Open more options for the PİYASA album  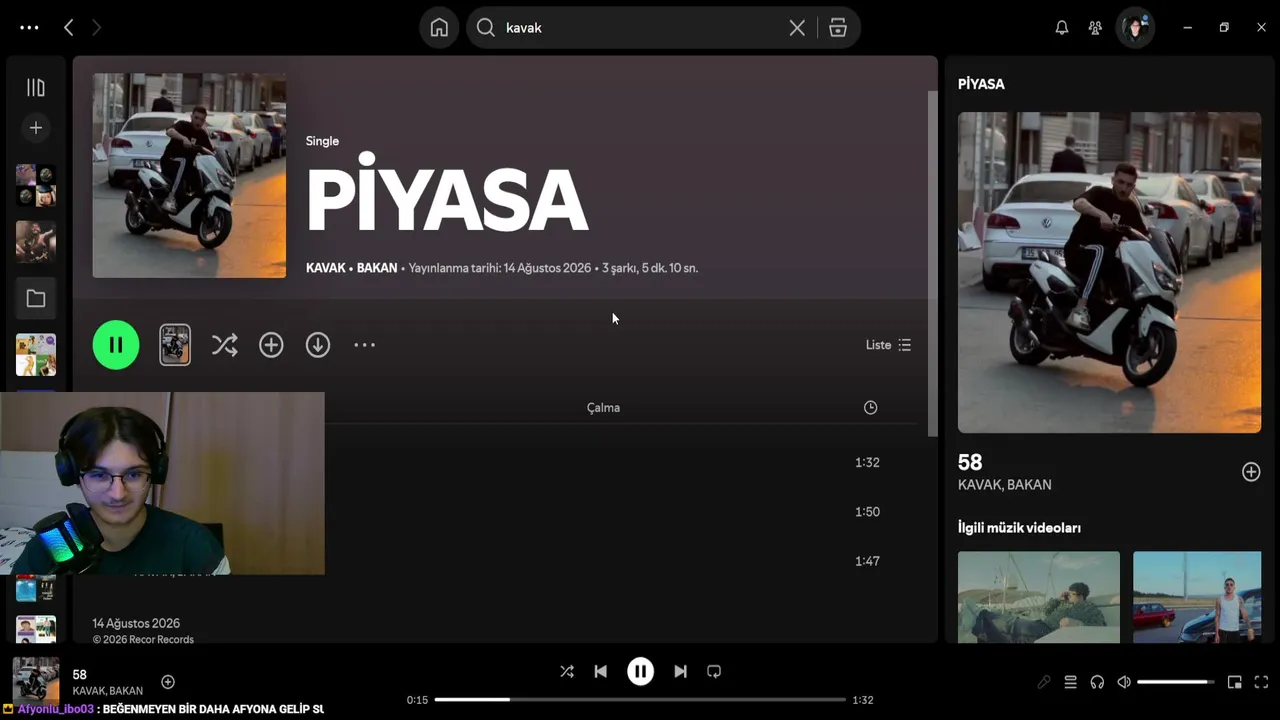[364, 345]
